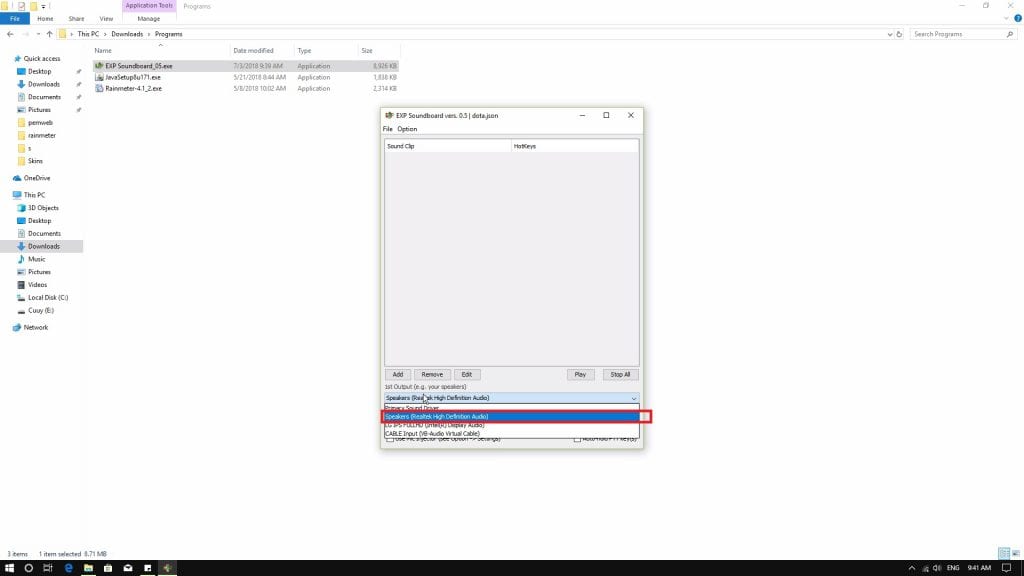Open the volume control in system tray
Image resolution: width=1024 pixels, height=576 pixels.
click(937, 568)
